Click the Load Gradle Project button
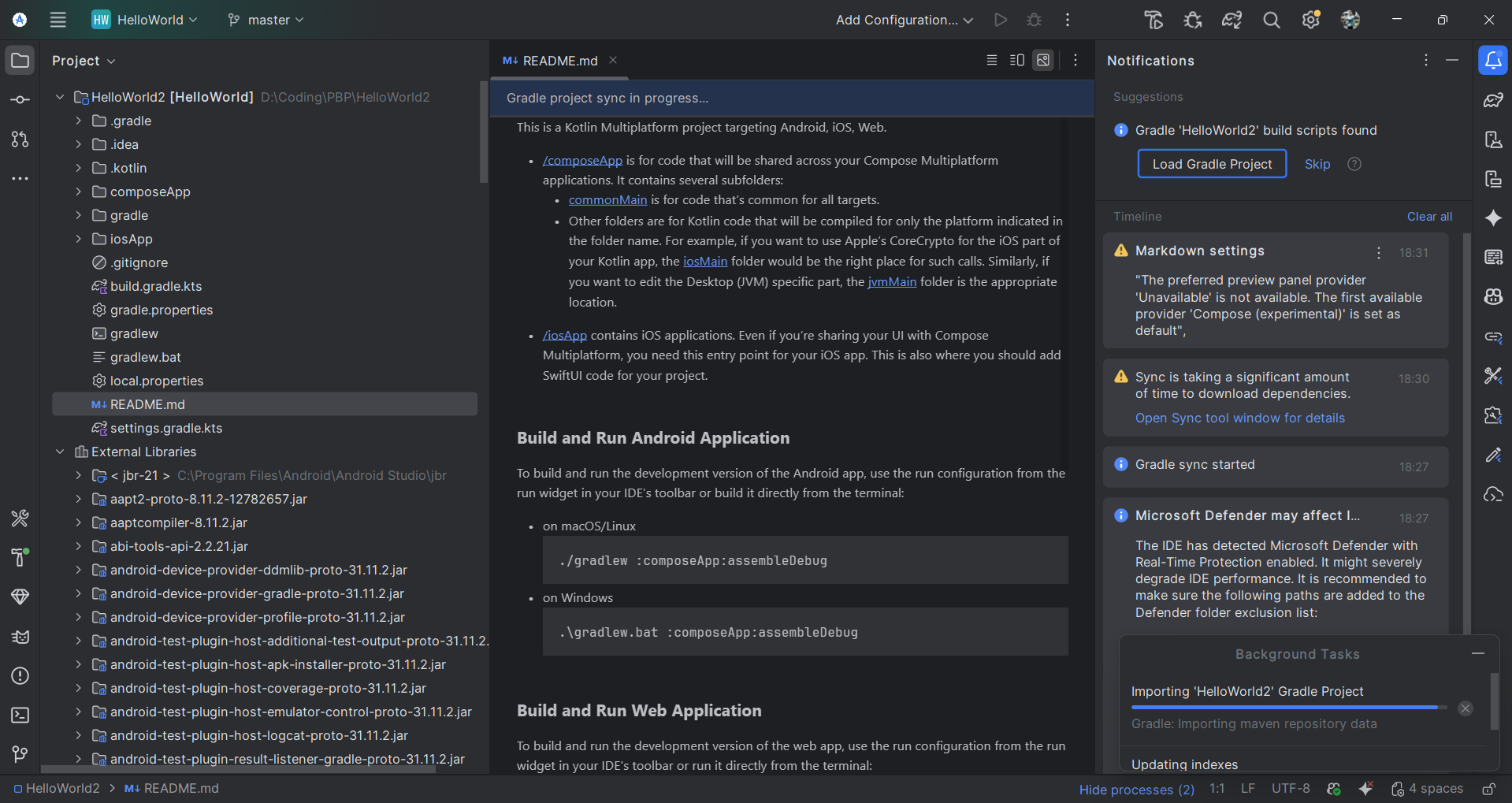This screenshot has width=1512, height=803. pos(1211,164)
